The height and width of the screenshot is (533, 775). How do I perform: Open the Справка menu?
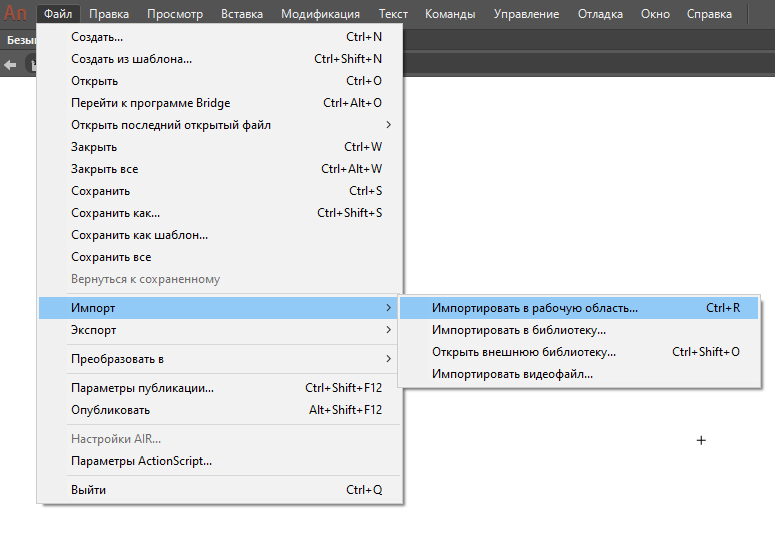(709, 14)
